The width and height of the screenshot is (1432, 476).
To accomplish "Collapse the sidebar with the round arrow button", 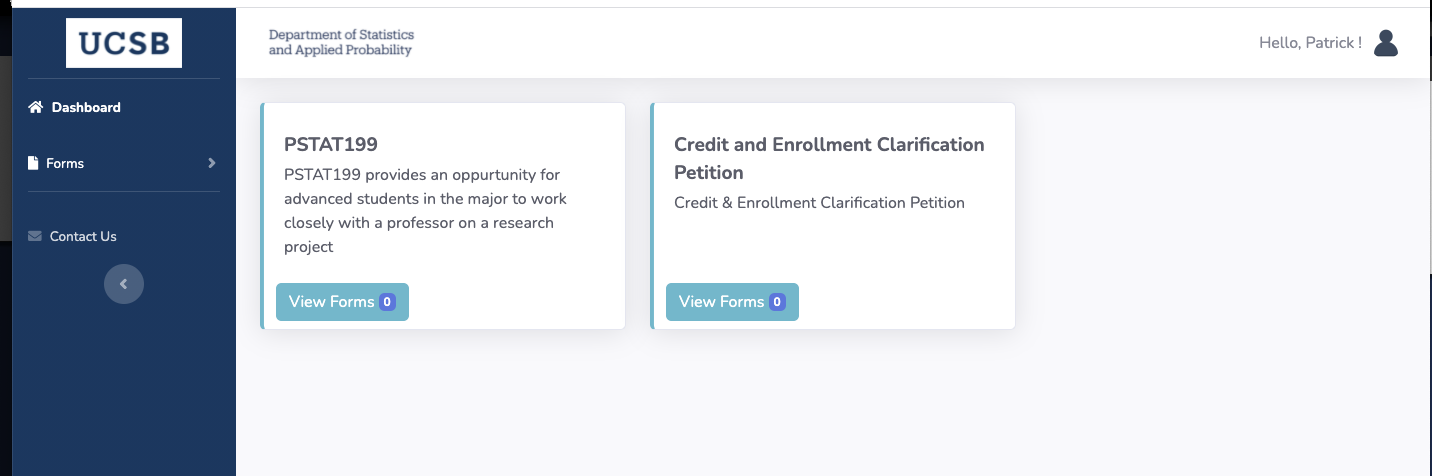I will point(124,284).
